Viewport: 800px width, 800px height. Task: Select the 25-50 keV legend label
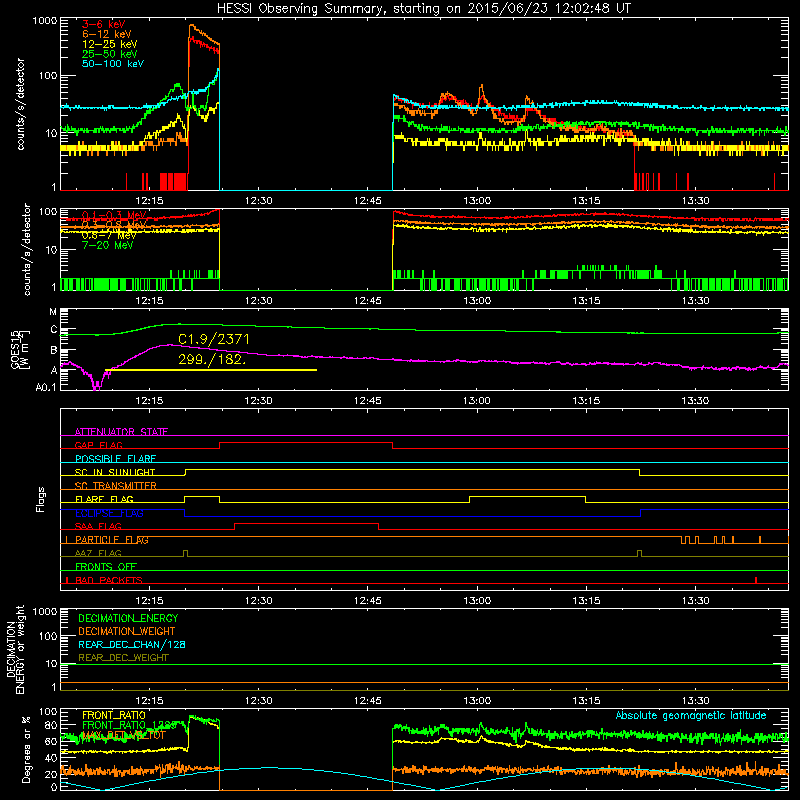coord(110,54)
